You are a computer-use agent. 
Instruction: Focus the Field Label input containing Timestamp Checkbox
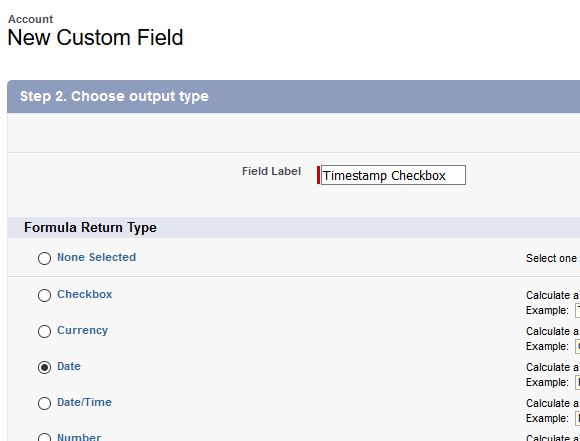point(393,175)
